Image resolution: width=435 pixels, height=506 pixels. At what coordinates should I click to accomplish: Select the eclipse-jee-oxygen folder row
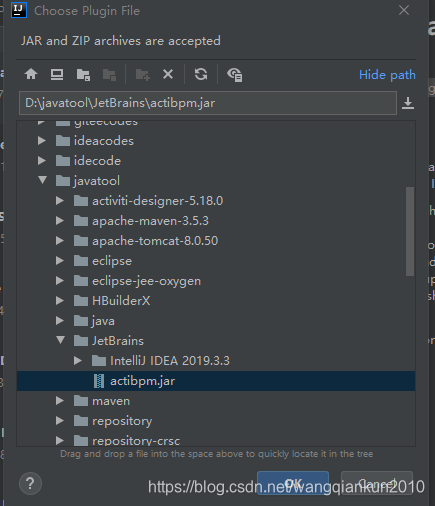tap(216, 281)
